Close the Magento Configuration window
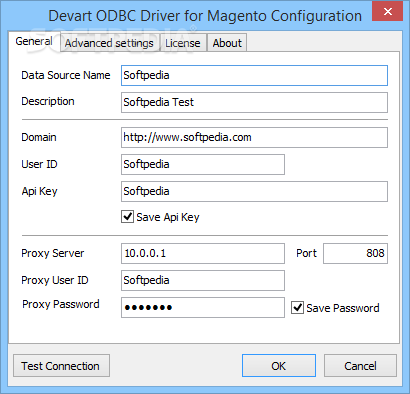Viewport: 410px width, 394px height. pos(387,12)
